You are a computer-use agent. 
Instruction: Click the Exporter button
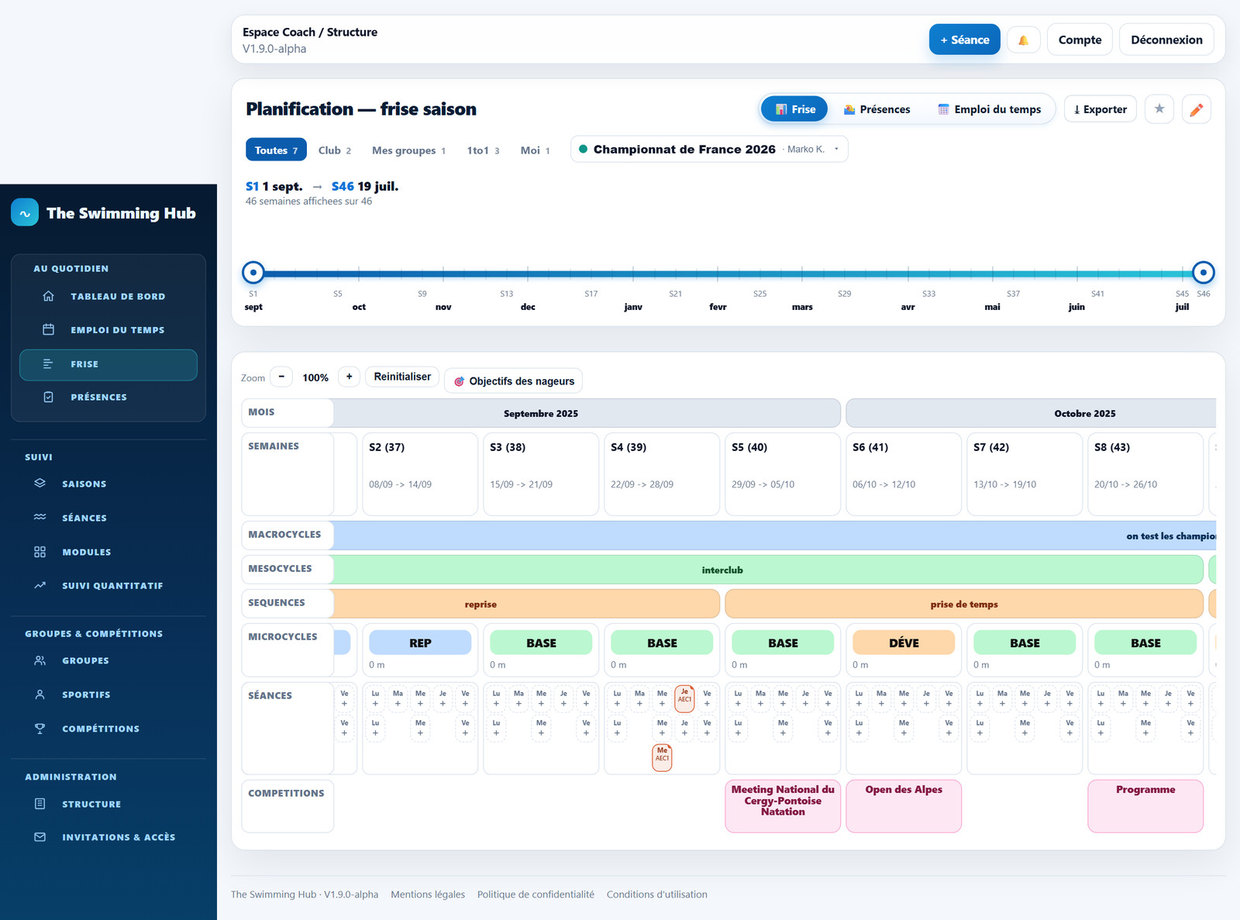tap(1100, 109)
